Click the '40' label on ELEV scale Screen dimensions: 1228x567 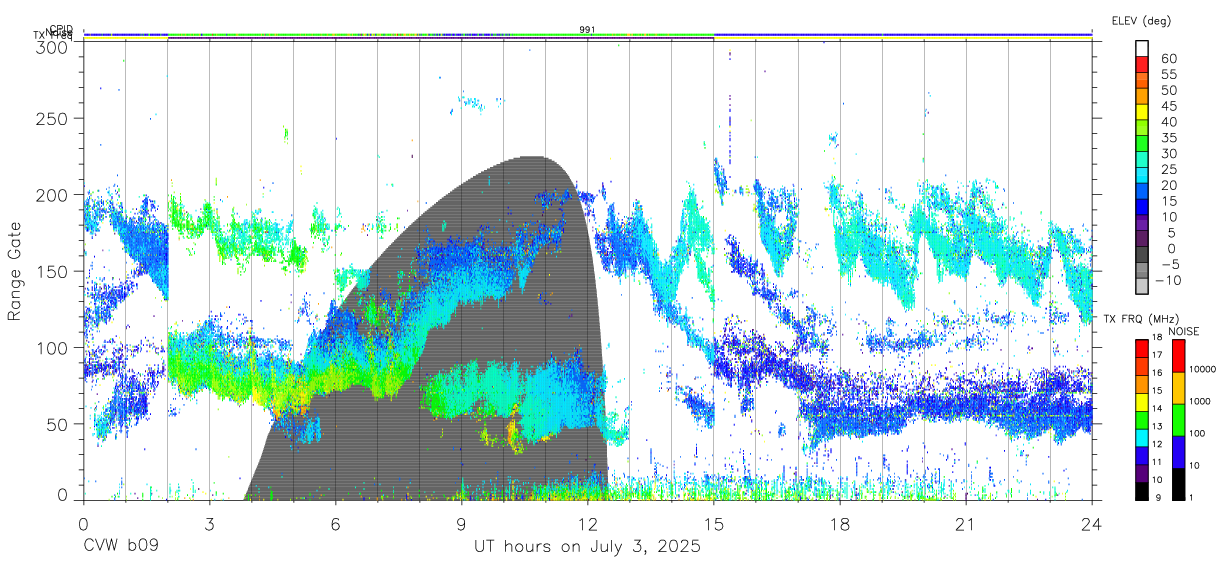click(x=1168, y=122)
